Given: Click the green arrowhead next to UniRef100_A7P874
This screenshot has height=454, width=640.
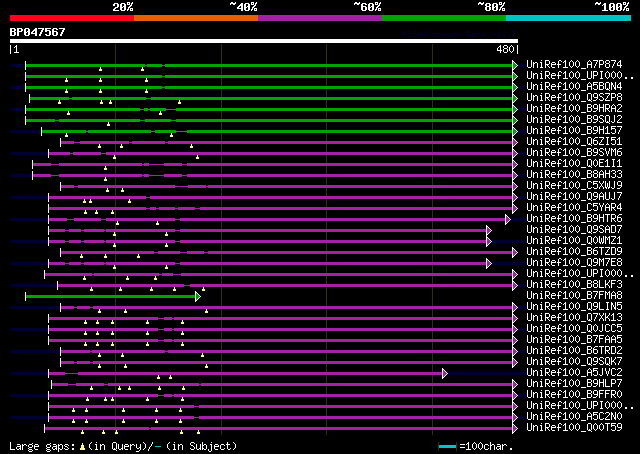Looking at the screenshot, I should pyautogui.click(x=515, y=65).
